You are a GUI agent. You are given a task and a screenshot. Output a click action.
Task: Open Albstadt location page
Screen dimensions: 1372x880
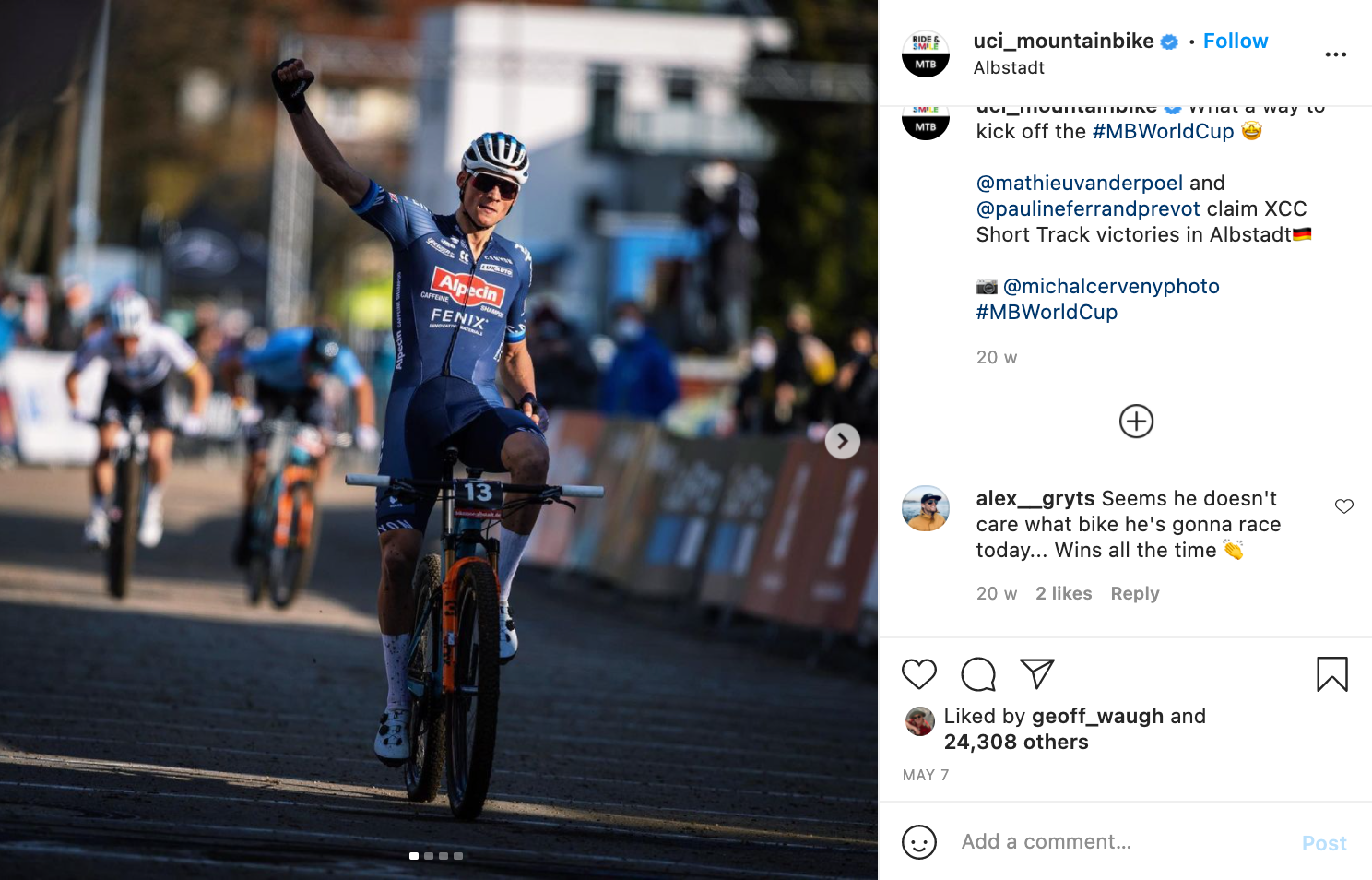(1009, 67)
